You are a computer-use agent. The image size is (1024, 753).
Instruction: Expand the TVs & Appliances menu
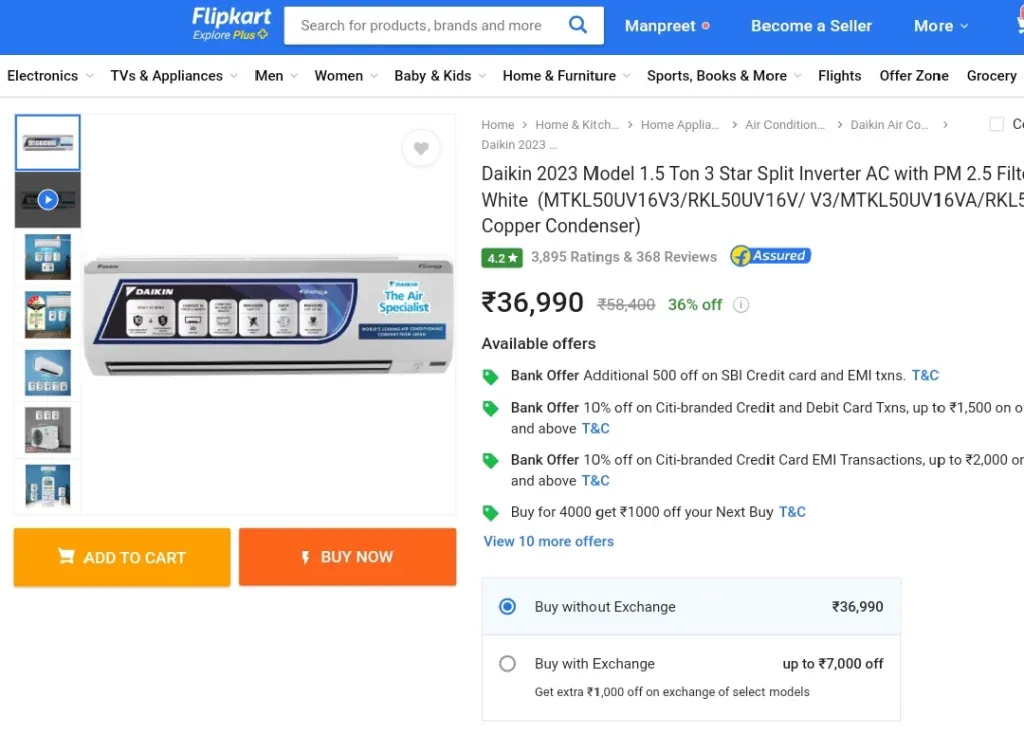point(174,76)
